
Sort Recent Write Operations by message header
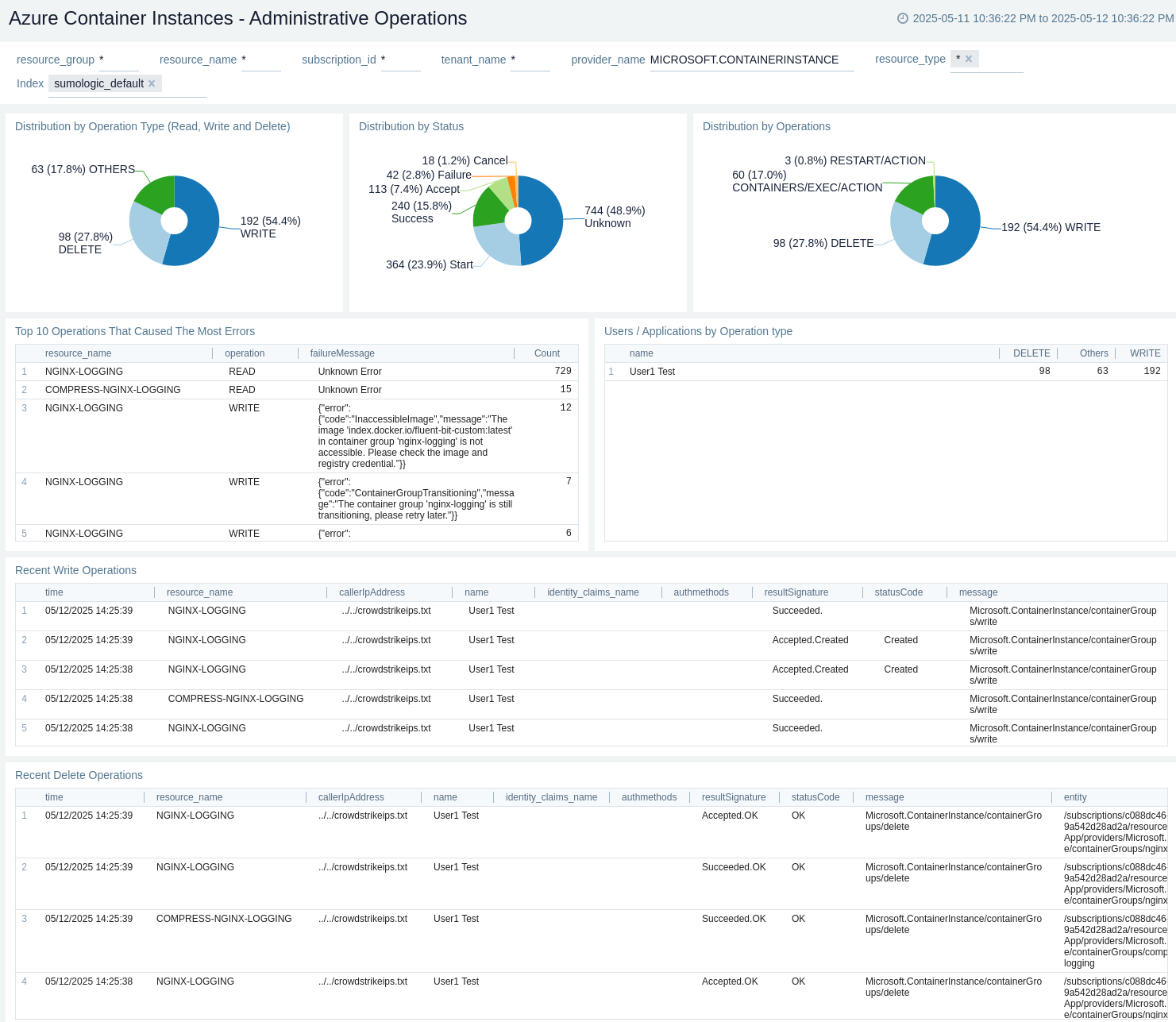point(978,592)
